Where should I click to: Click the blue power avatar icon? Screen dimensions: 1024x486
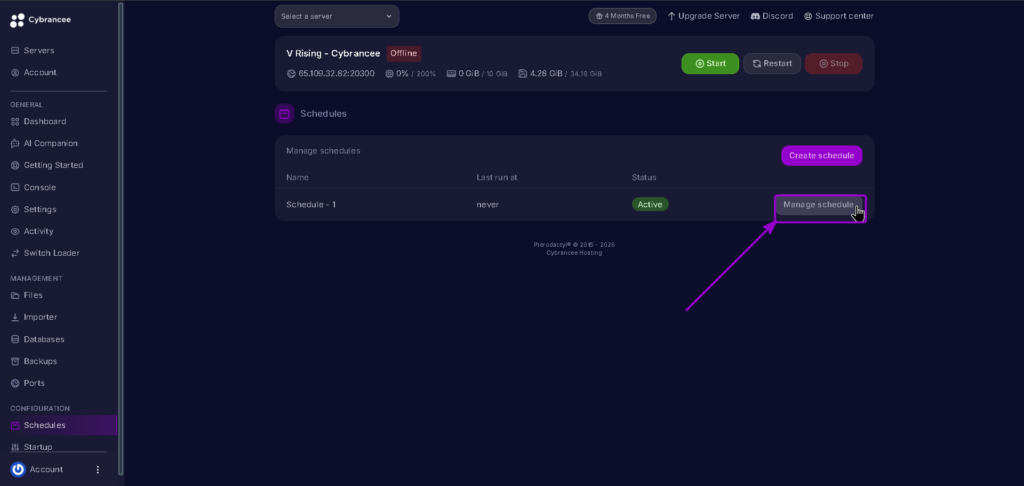[x=18, y=470]
